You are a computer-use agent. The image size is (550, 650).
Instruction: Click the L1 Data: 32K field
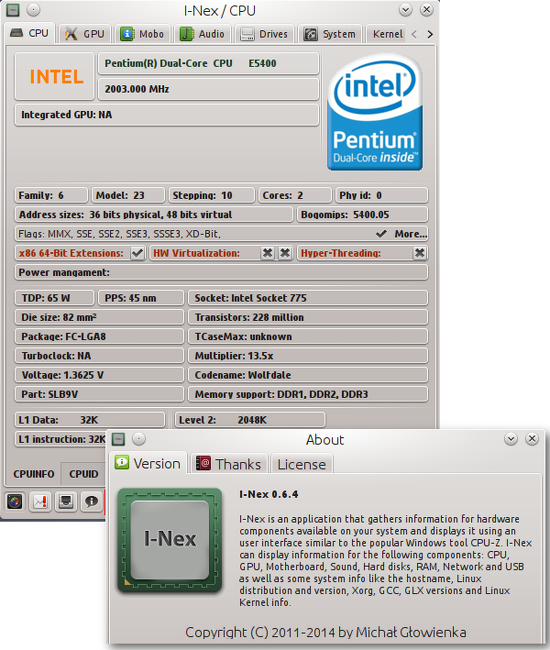pos(90,420)
